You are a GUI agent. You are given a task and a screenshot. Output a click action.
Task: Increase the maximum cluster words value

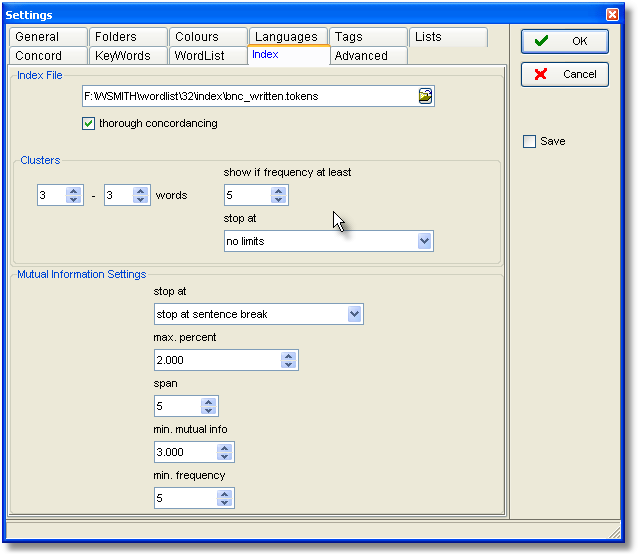click(141, 191)
